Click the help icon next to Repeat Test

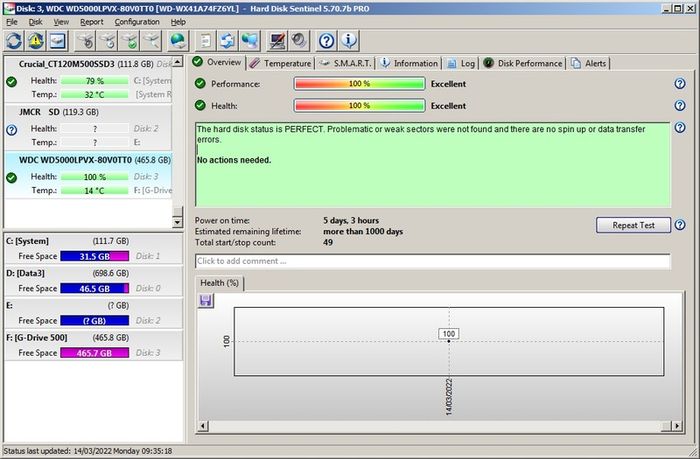coord(680,225)
